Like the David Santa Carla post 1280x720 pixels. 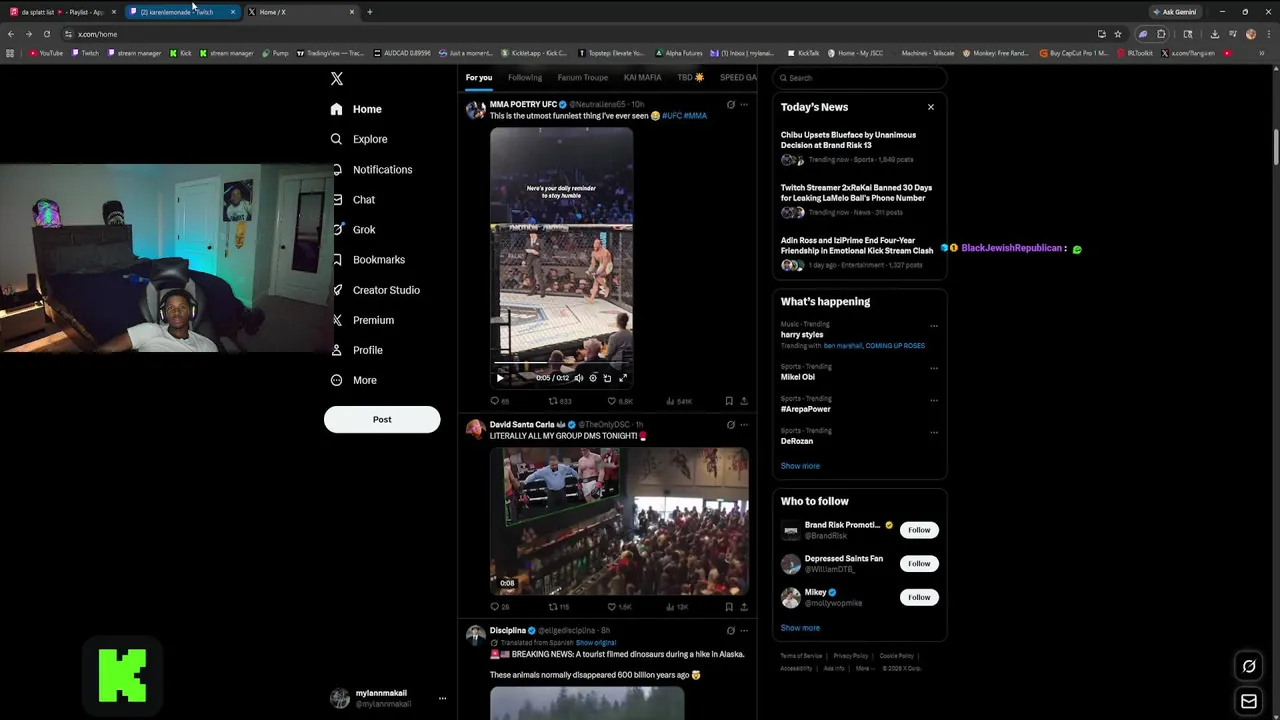(620, 607)
